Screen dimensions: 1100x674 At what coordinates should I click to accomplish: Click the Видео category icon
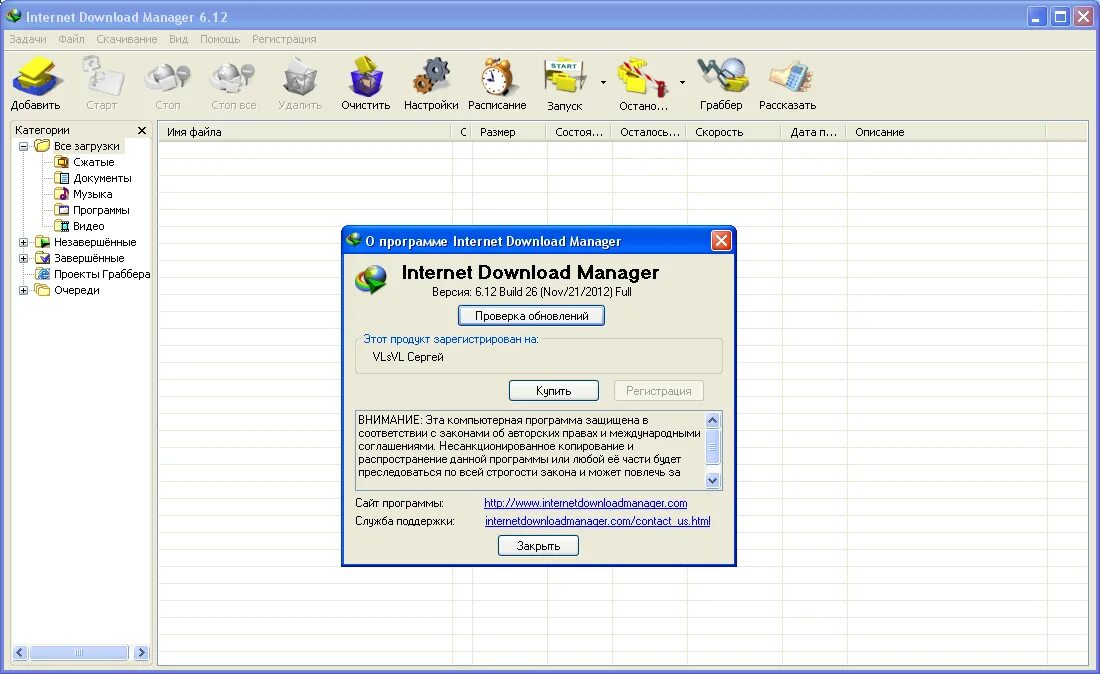coord(62,226)
